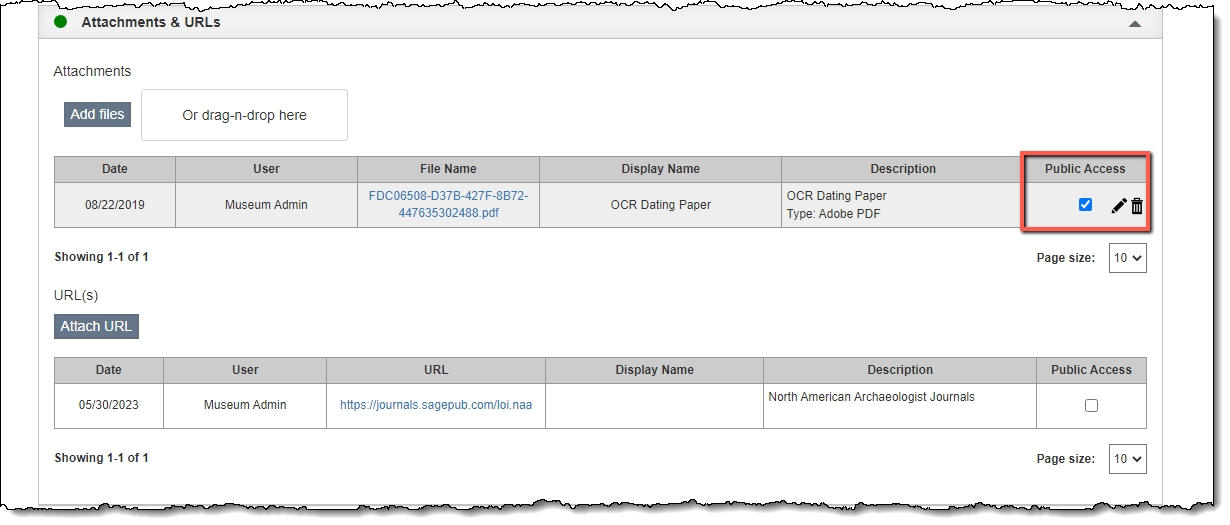Open the URL table Page size dropdown
This screenshot has height=525, width=1230.
(1127, 459)
